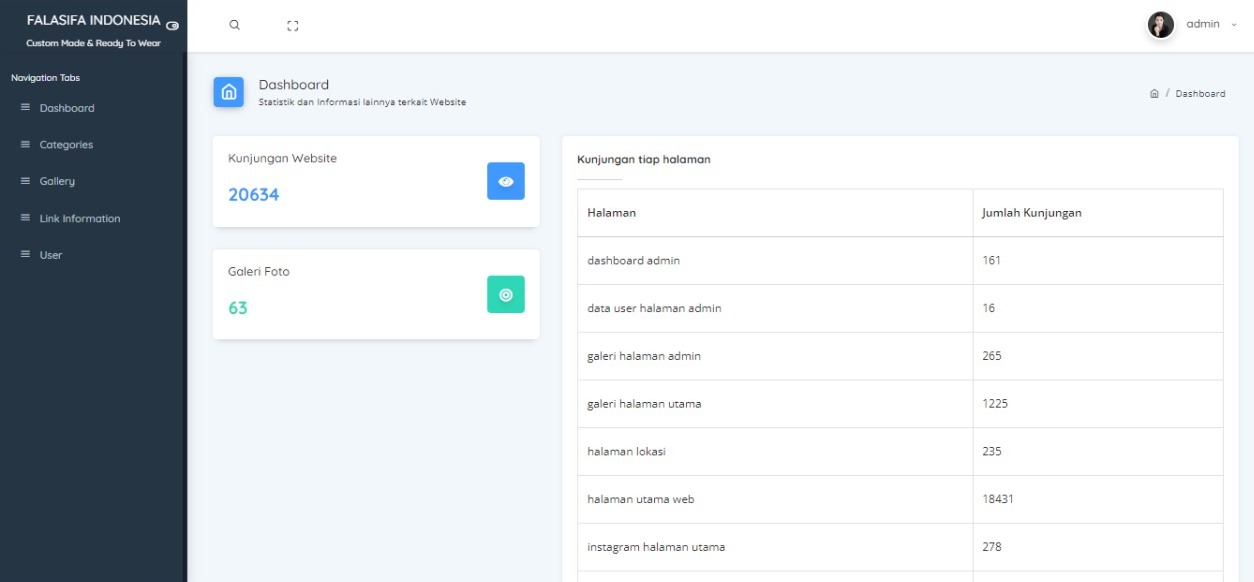
Task: Click the value 18431 in table
Action: [998, 499]
